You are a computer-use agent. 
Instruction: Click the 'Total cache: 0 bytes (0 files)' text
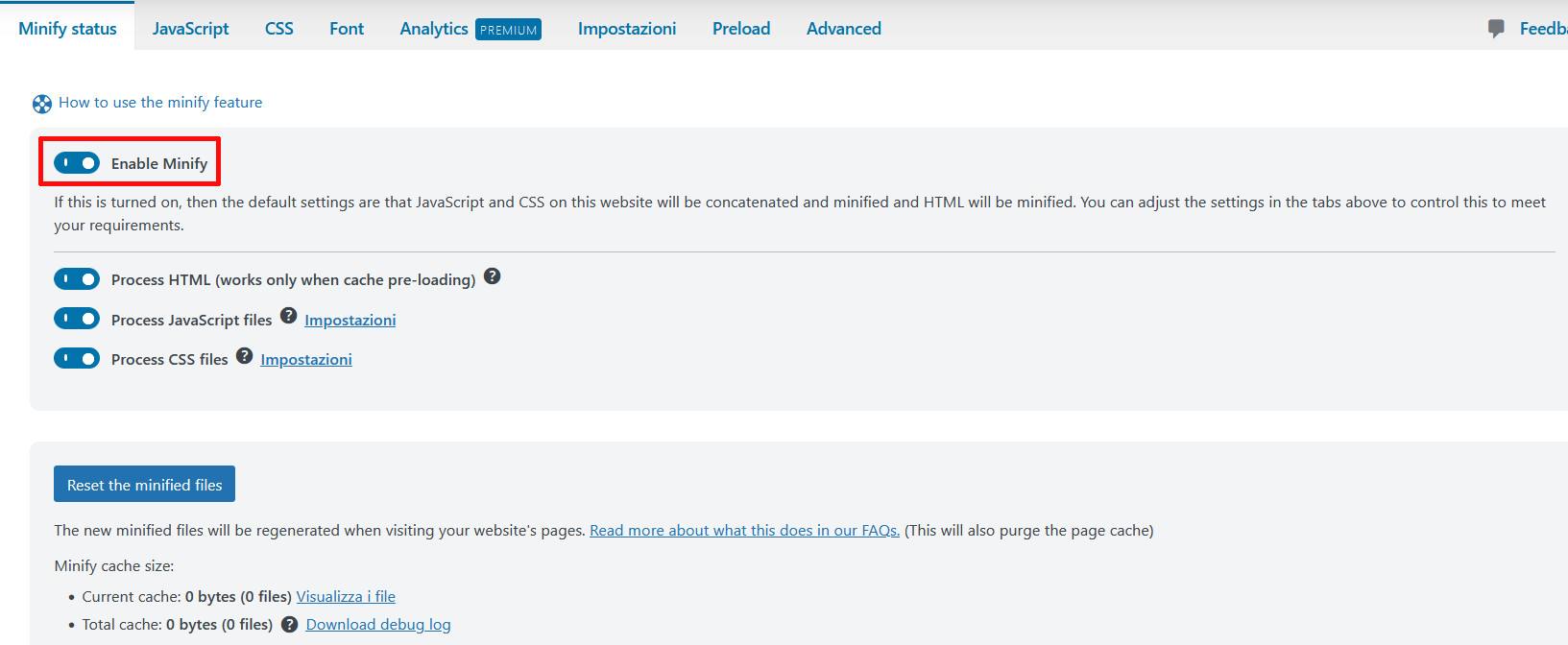[x=178, y=625]
